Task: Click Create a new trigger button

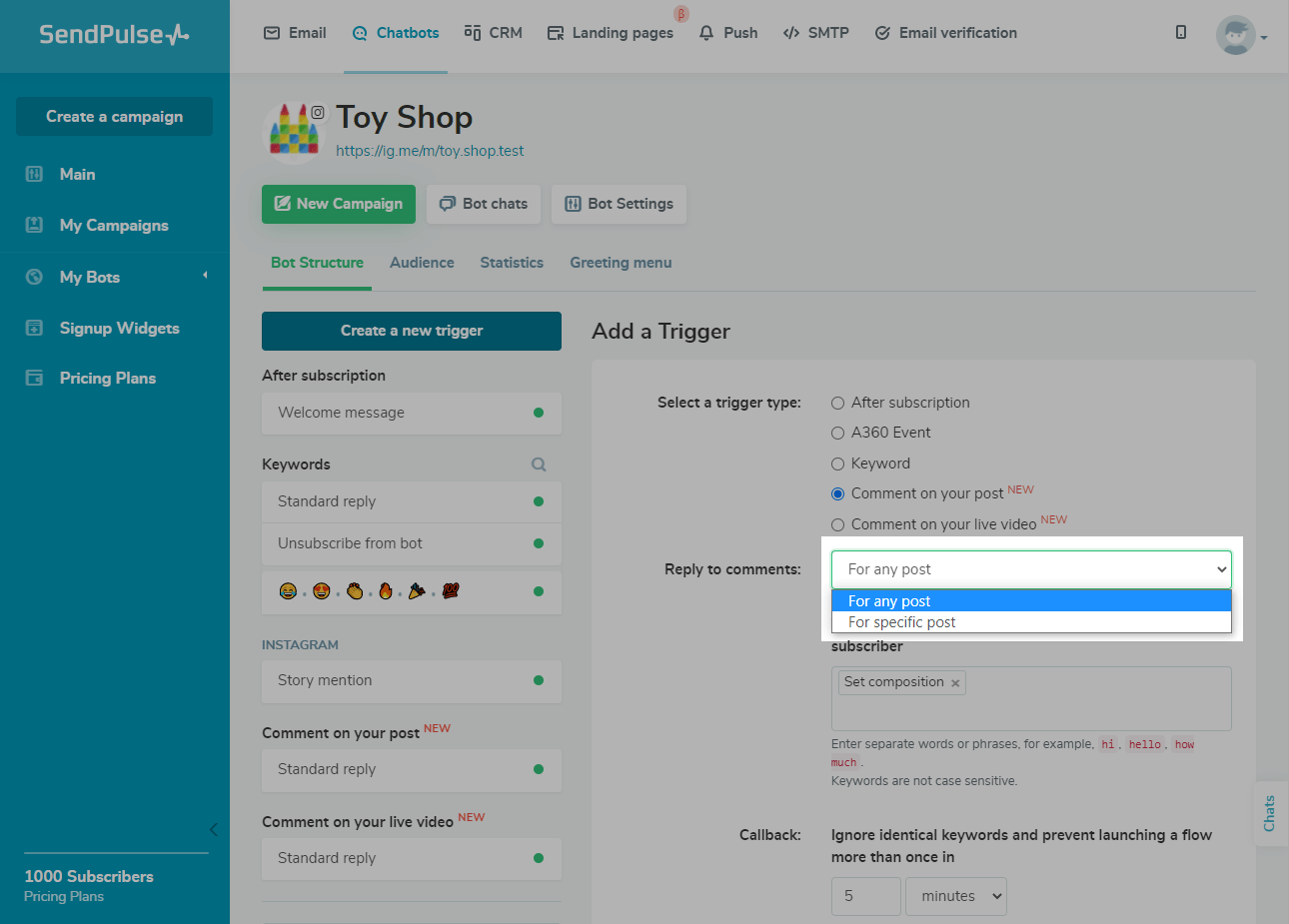Action: click(x=412, y=331)
